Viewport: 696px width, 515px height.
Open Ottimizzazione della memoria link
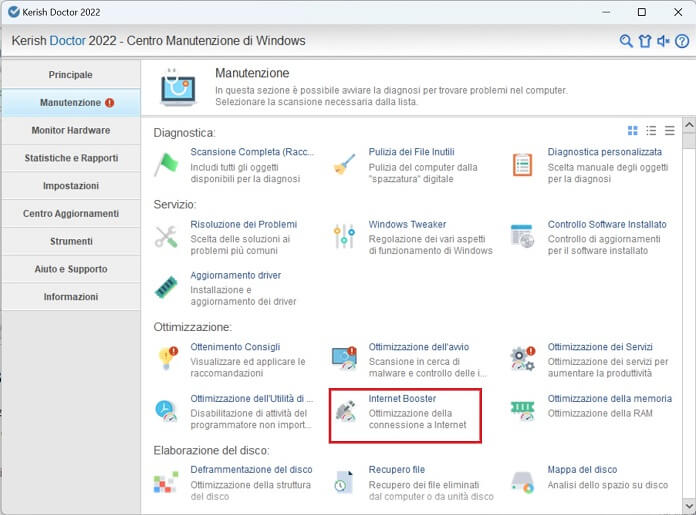pyautogui.click(x=609, y=399)
